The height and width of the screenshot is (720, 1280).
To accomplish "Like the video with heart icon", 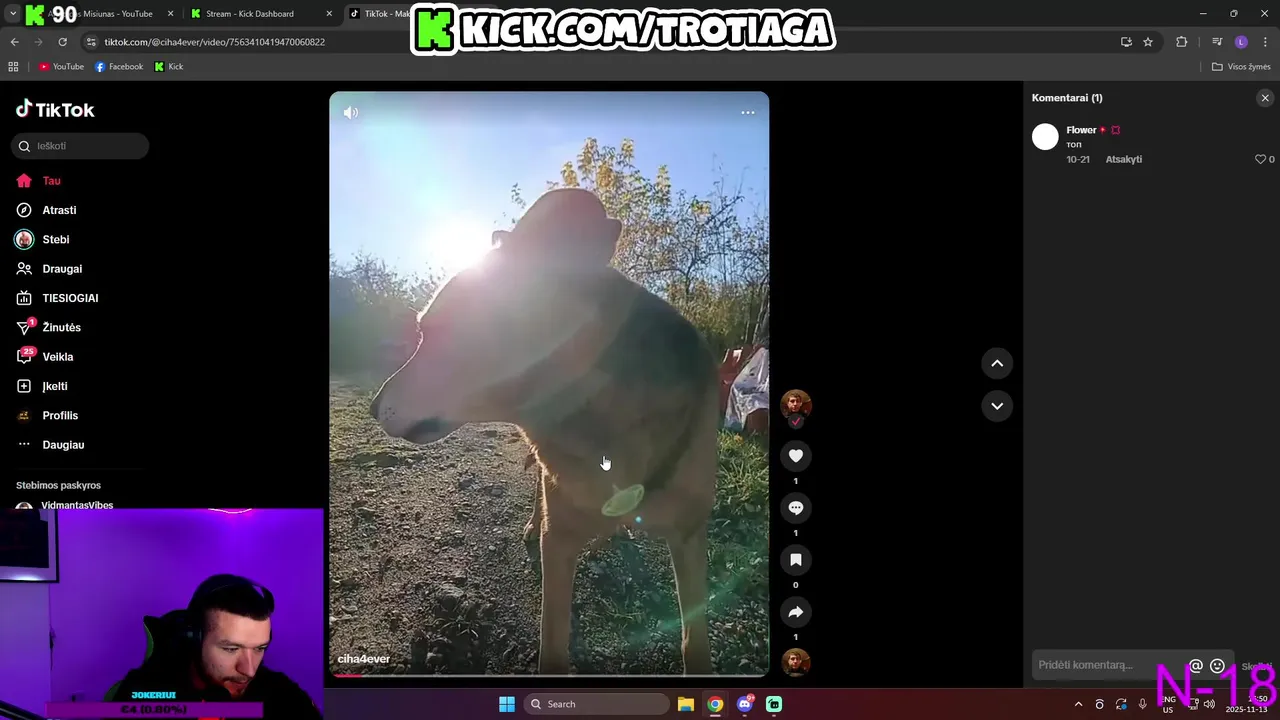I will coord(796,456).
